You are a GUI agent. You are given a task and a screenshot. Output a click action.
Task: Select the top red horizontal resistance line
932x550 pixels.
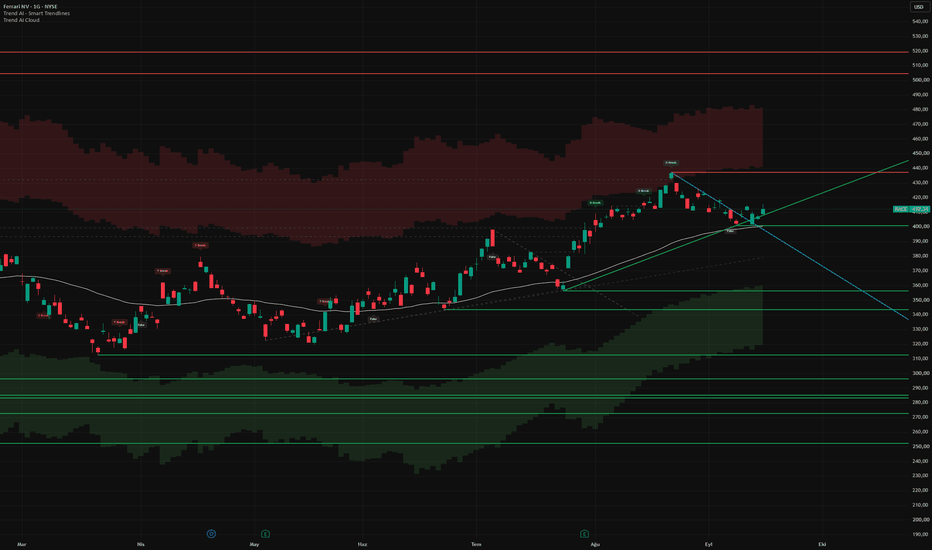(x=454, y=52)
